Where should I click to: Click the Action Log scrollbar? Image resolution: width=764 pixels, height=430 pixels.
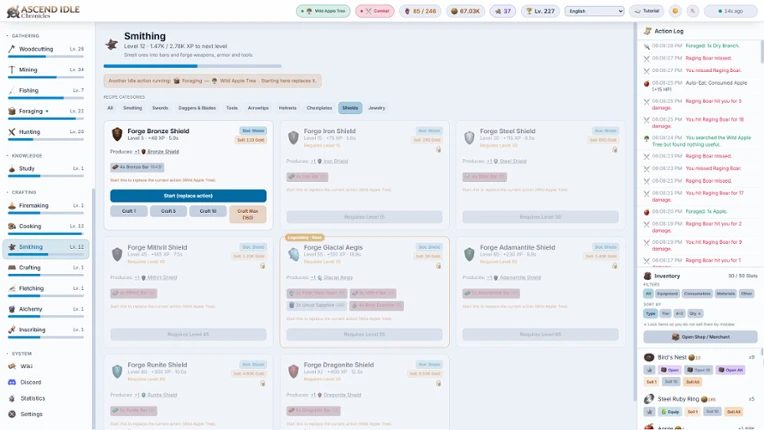click(762, 52)
